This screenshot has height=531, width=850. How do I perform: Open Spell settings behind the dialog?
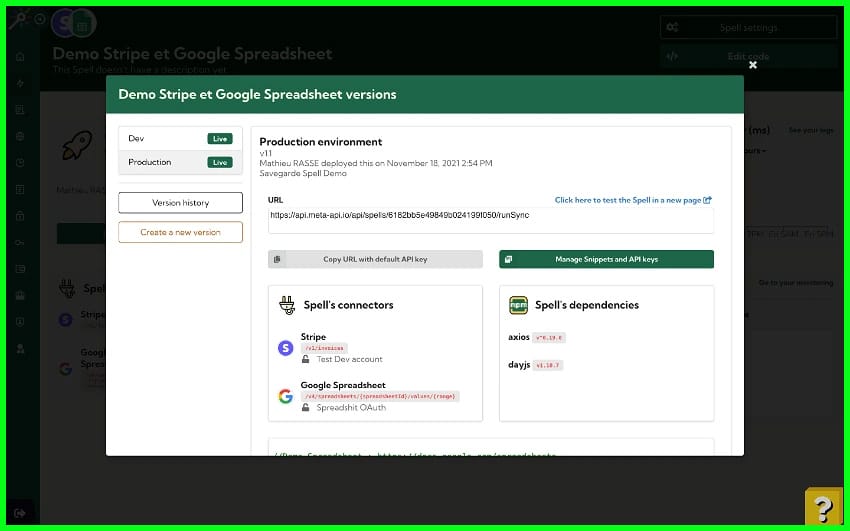(x=749, y=28)
